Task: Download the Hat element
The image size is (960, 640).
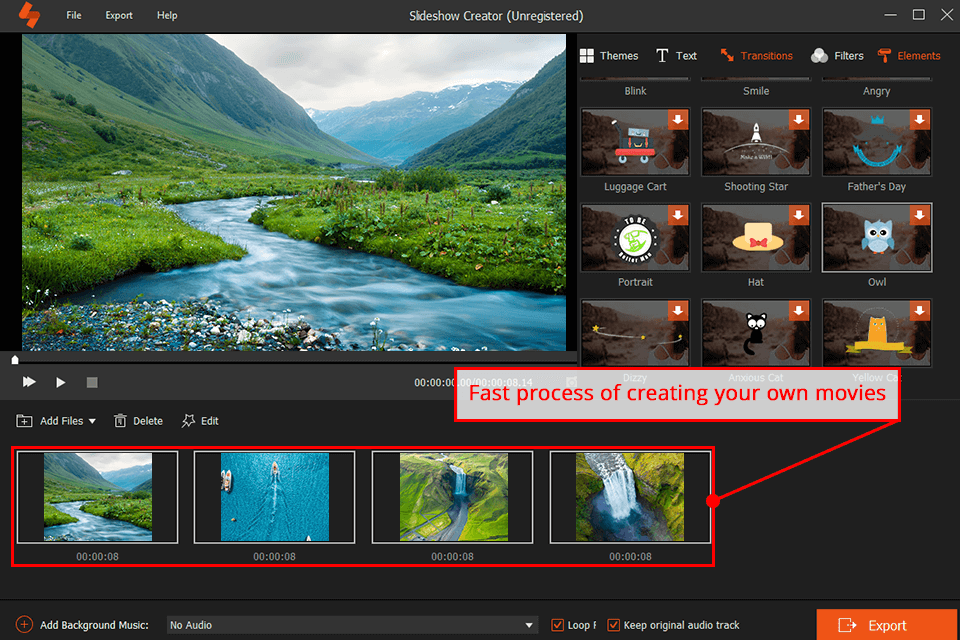Action: tap(798, 215)
